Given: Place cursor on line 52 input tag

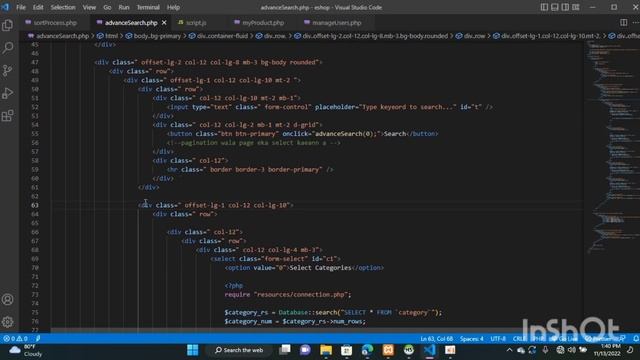Looking at the screenshot, I should point(329,107).
